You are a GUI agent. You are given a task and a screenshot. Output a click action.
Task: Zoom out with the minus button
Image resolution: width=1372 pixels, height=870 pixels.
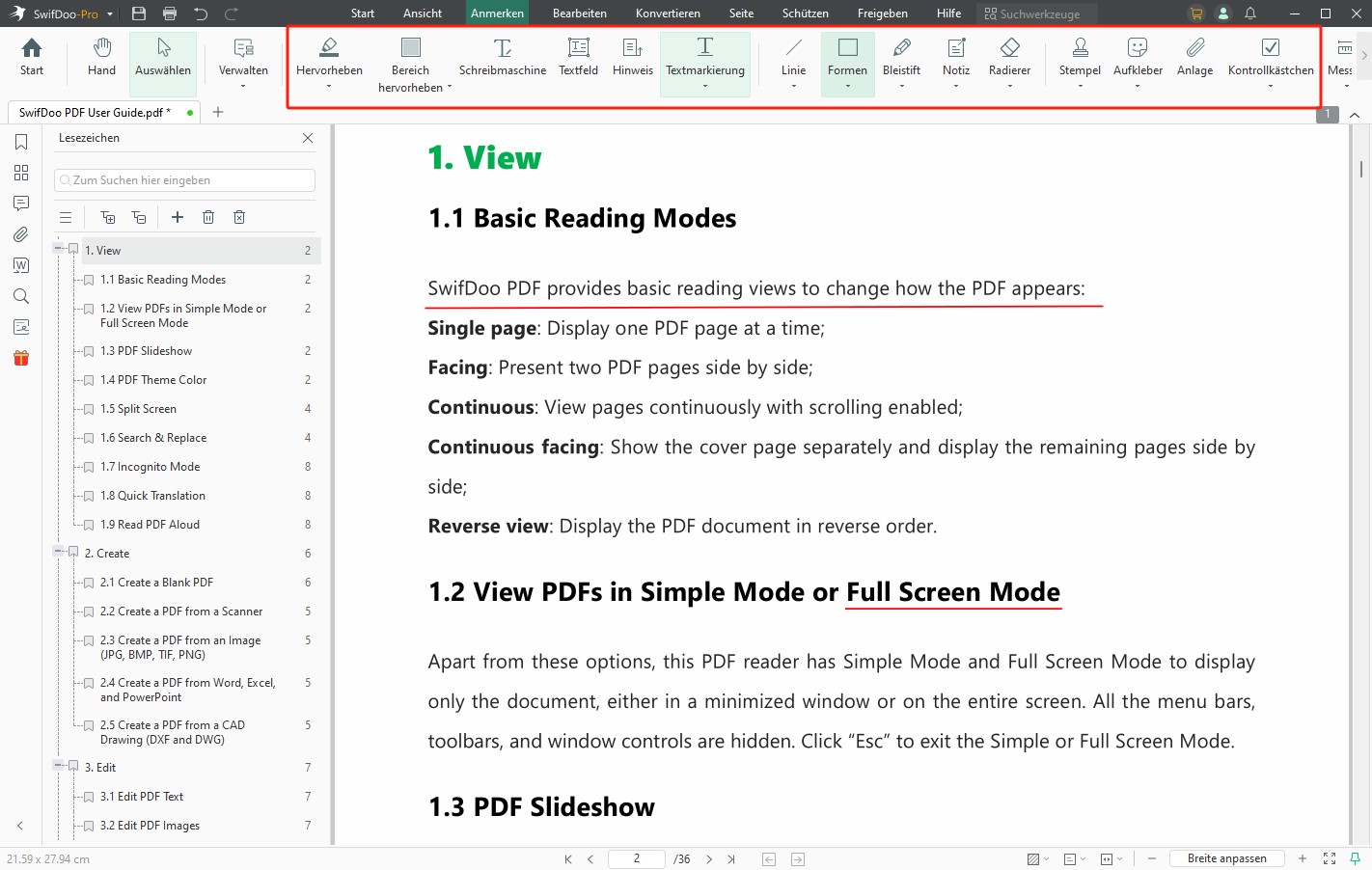pyautogui.click(x=1152, y=858)
